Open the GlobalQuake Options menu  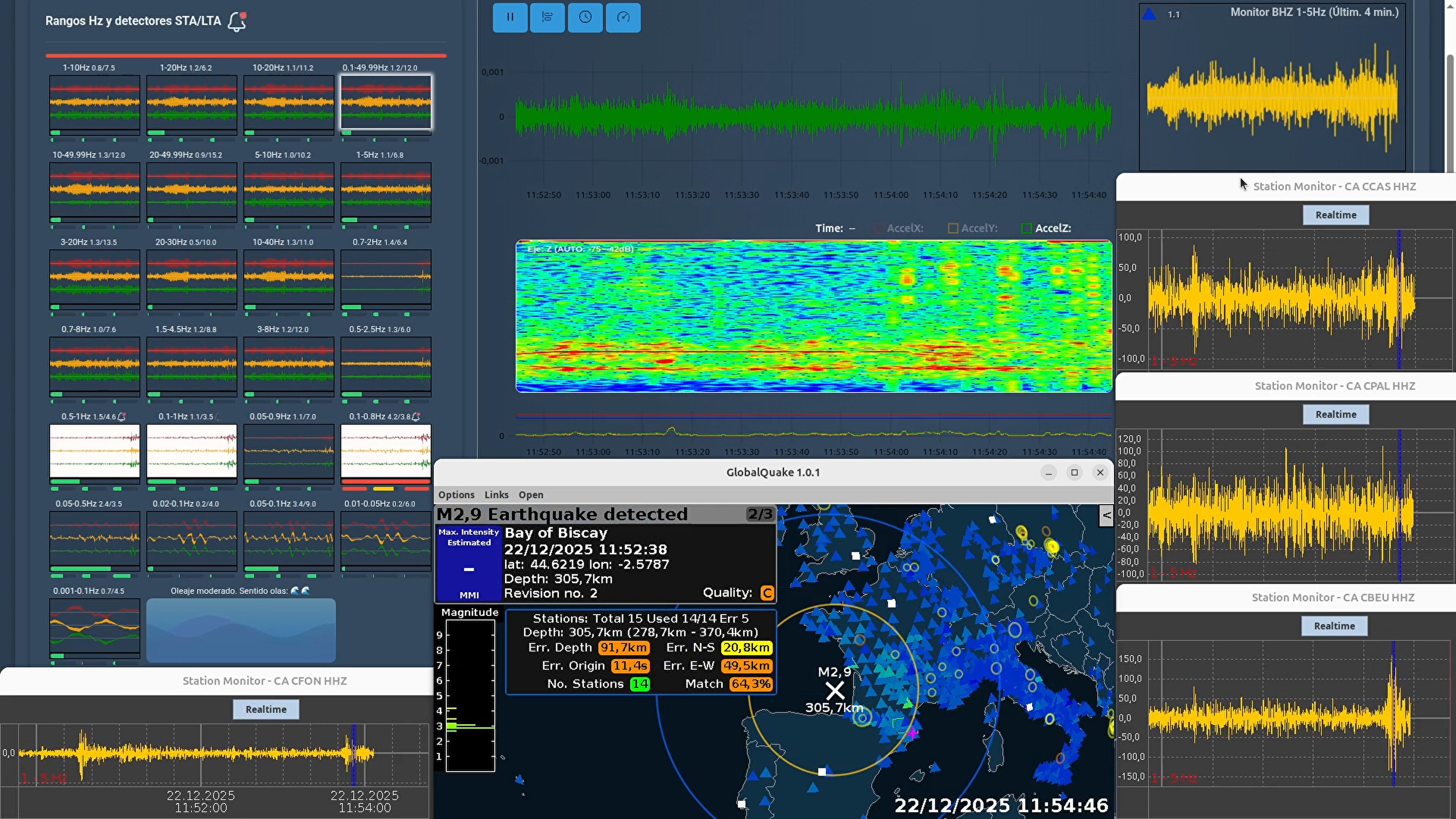[x=456, y=494]
